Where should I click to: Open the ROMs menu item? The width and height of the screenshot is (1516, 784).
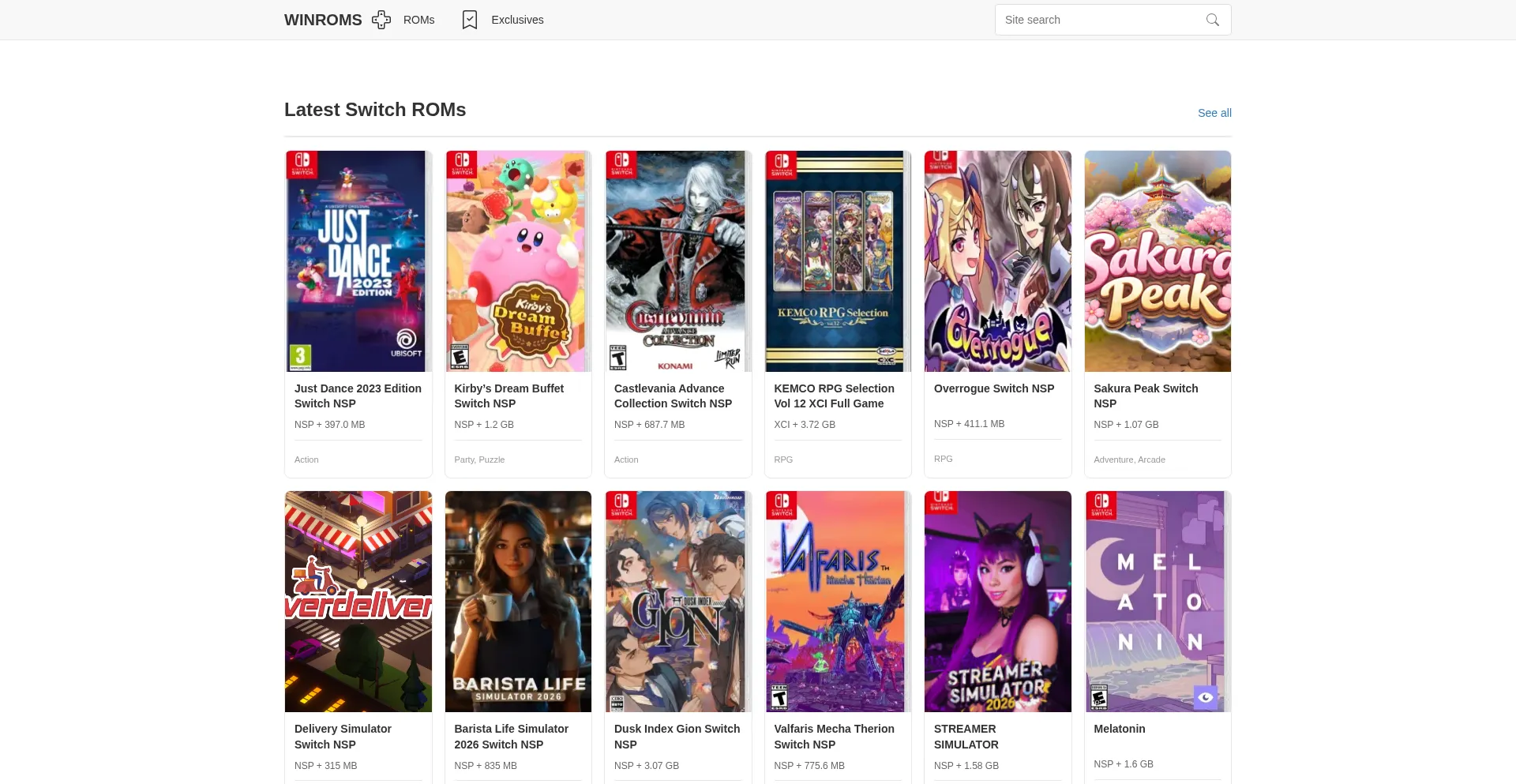click(x=418, y=20)
